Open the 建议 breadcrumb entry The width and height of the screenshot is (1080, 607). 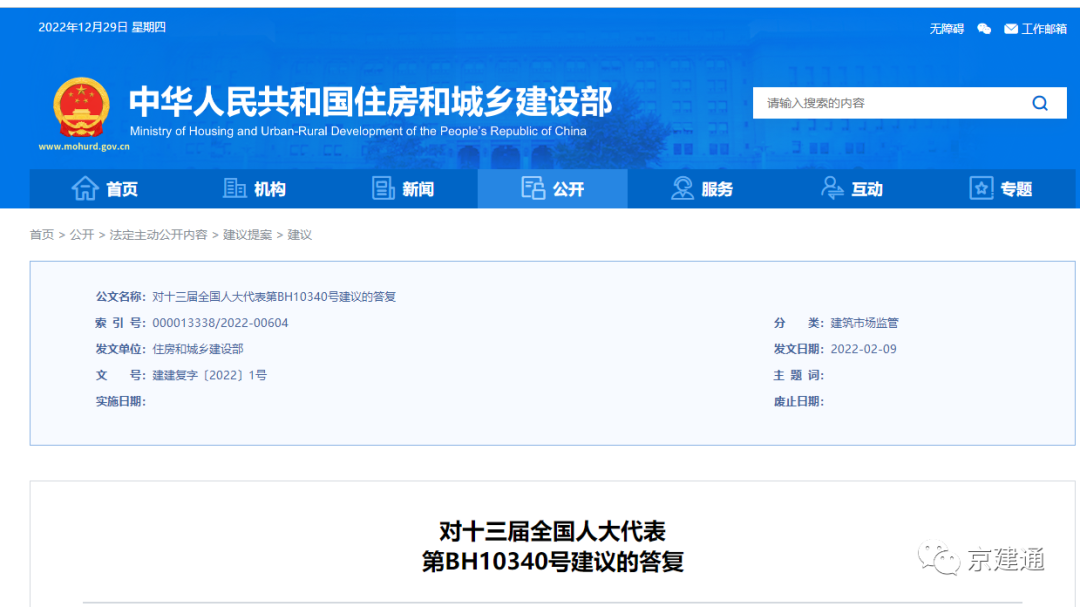tap(299, 235)
